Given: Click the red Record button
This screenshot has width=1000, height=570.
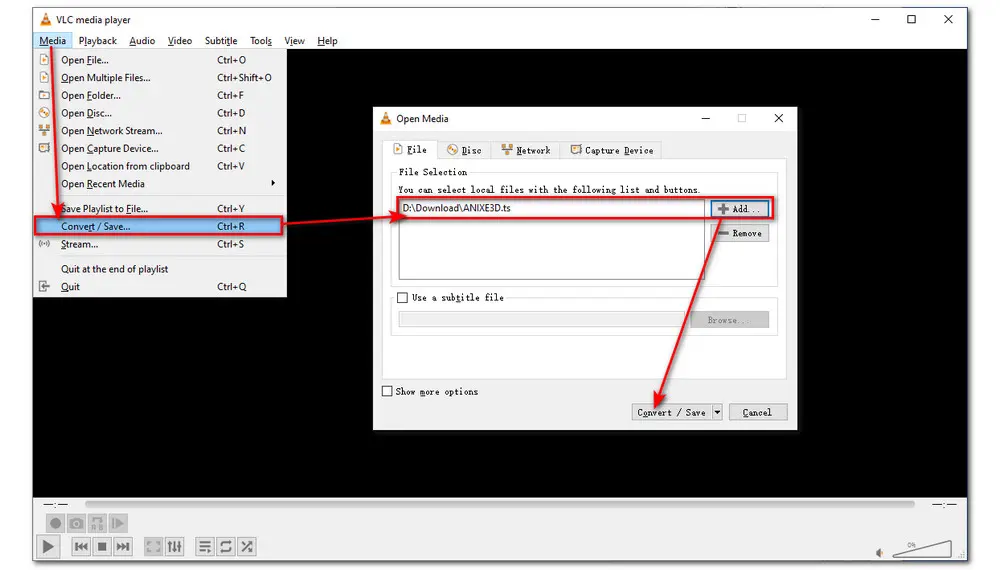Looking at the screenshot, I should (55, 523).
